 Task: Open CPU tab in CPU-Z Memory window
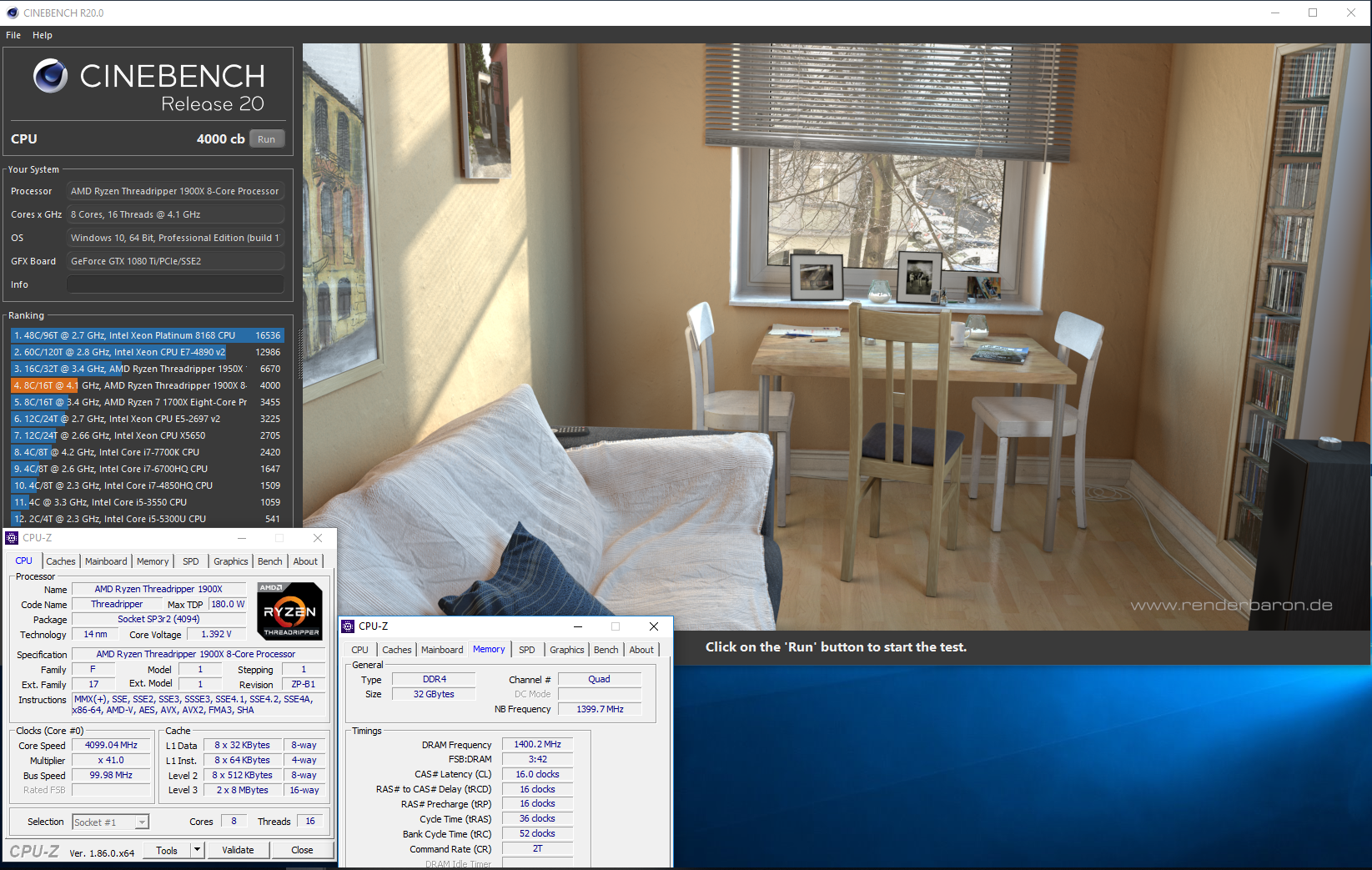coord(359,650)
